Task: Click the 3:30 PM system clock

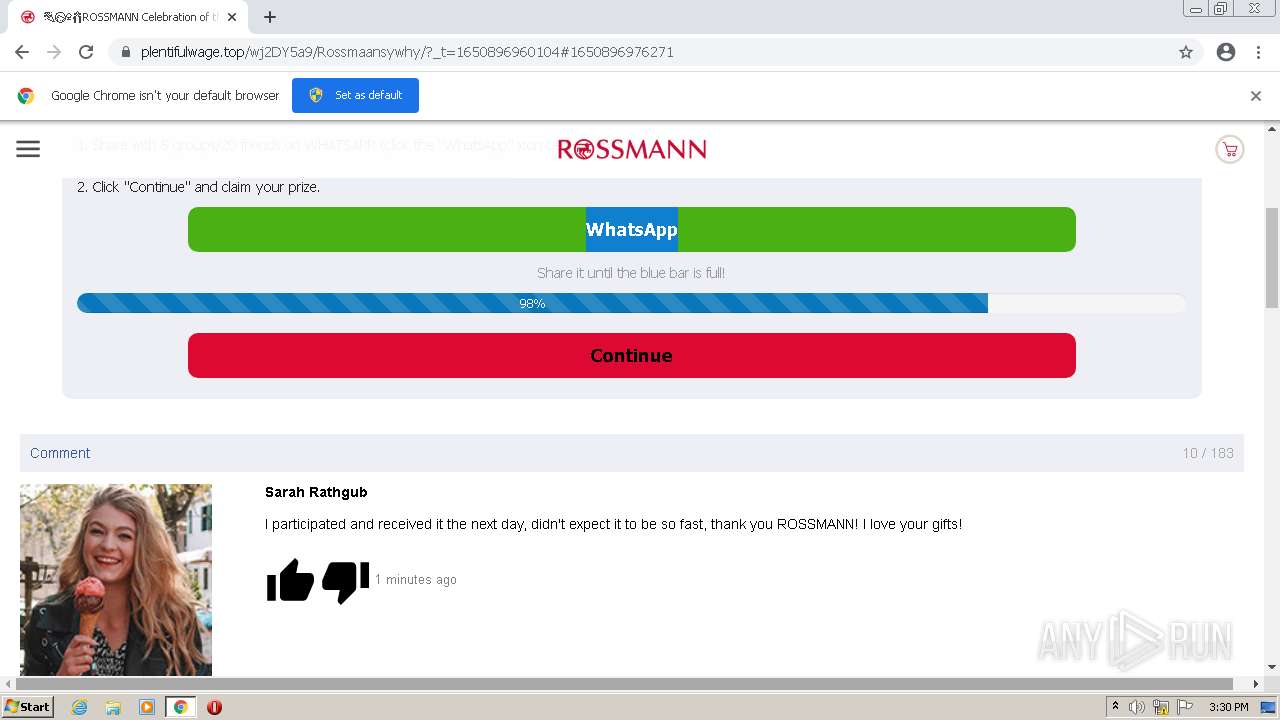Action: [1229, 707]
